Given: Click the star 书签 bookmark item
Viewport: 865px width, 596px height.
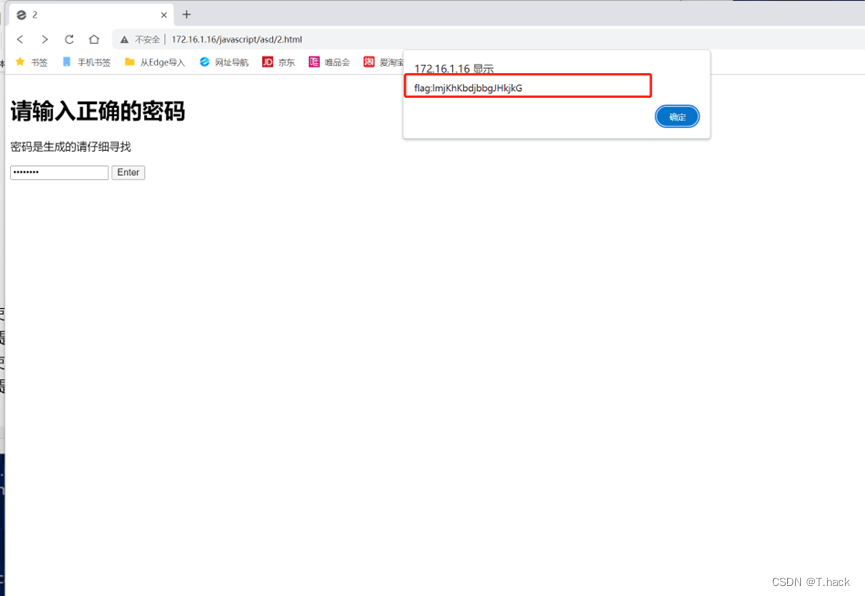Looking at the screenshot, I should point(30,61).
